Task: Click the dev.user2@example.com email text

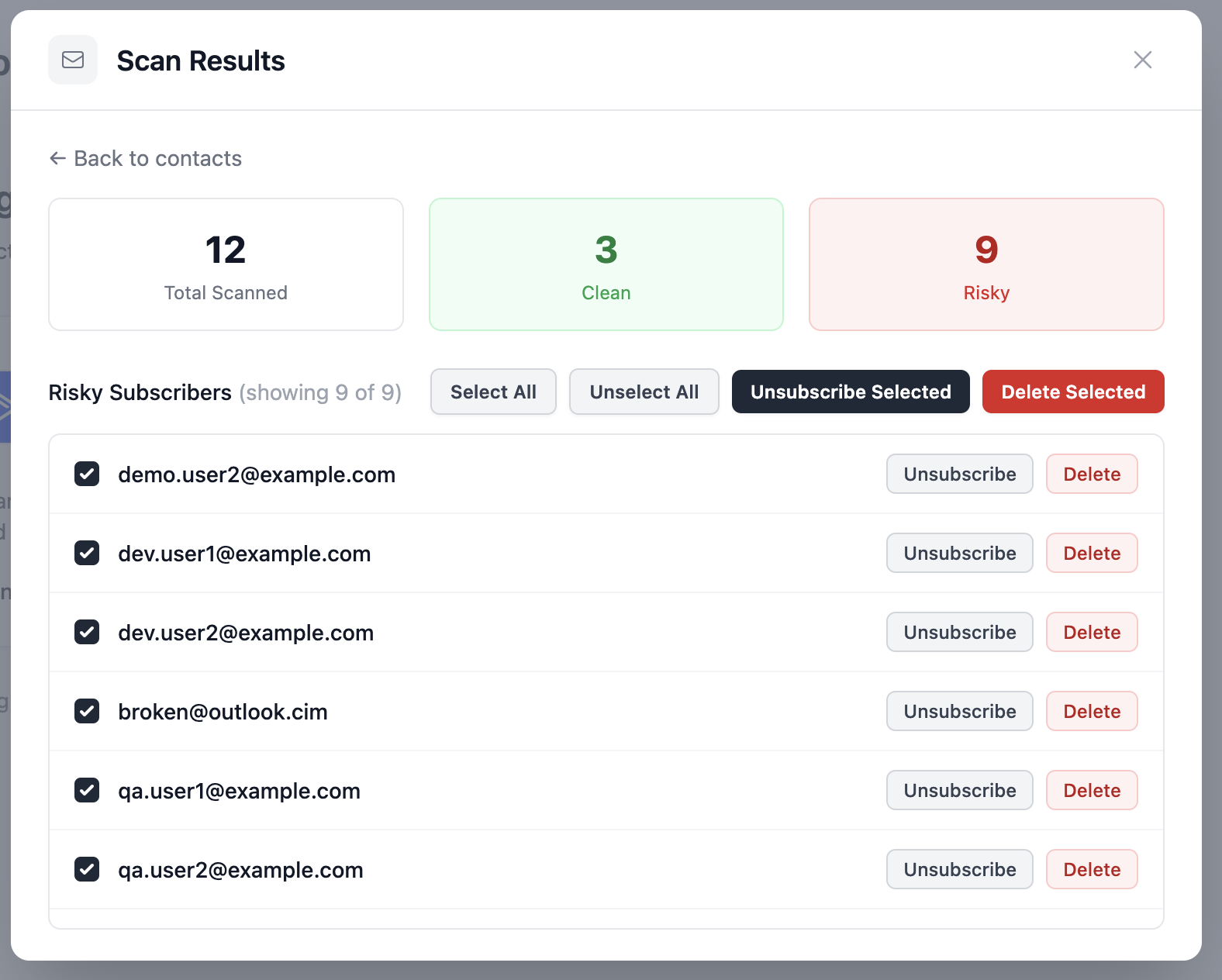Action: (246, 633)
